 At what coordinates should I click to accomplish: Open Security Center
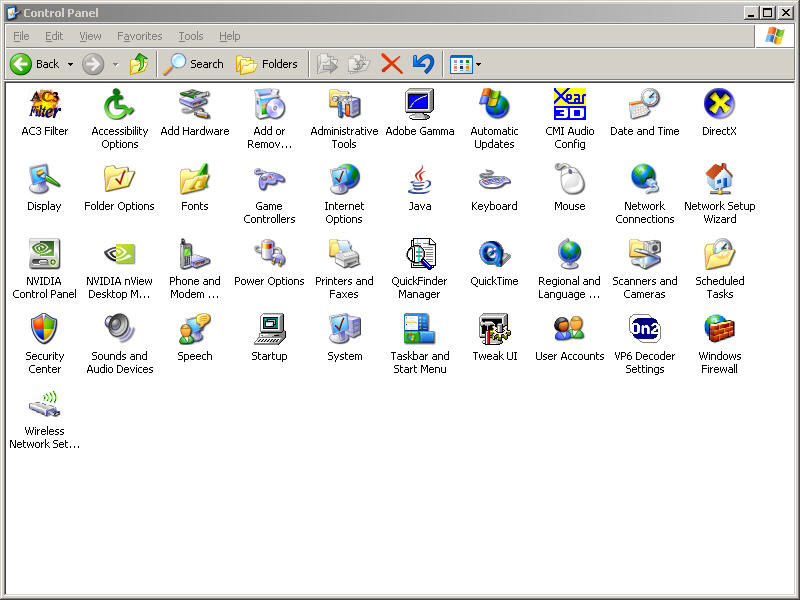44,344
